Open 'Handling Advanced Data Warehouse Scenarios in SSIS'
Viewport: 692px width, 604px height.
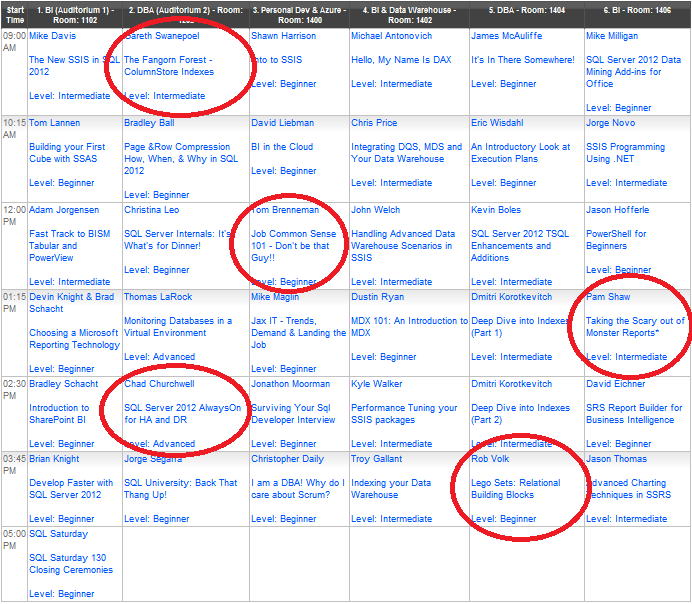(403, 246)
